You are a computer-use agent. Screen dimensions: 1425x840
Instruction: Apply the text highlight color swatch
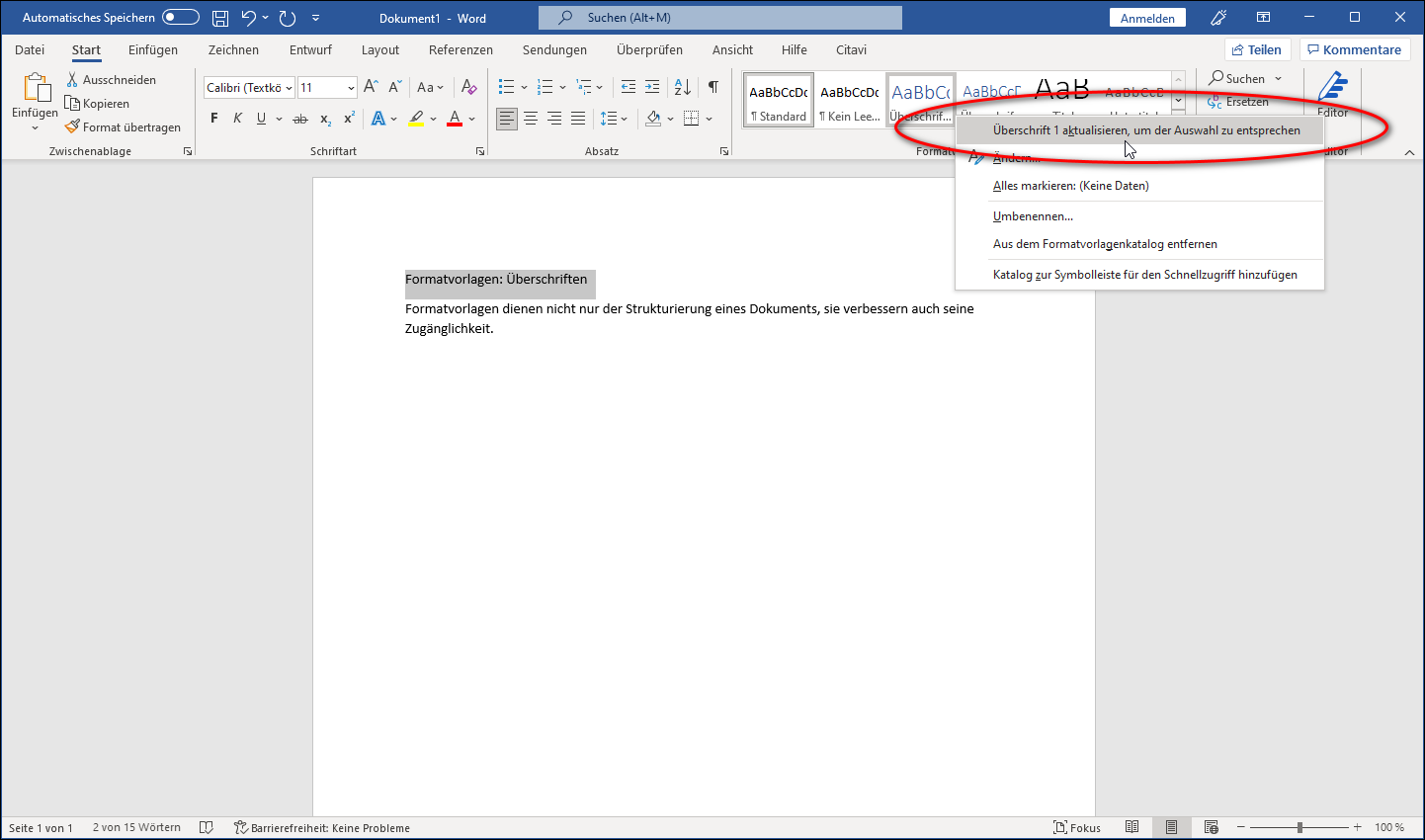(417, 119)
